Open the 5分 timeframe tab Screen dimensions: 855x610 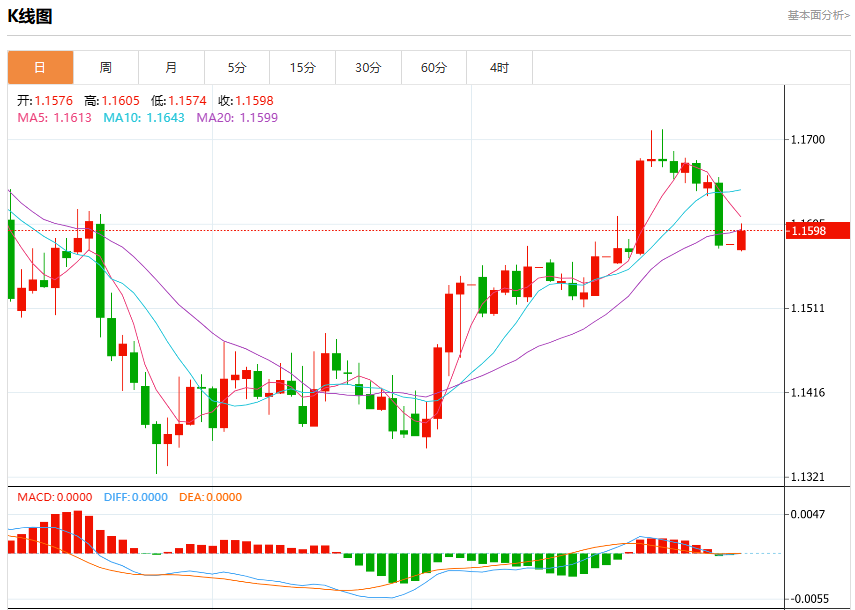[x=237, y=68]
